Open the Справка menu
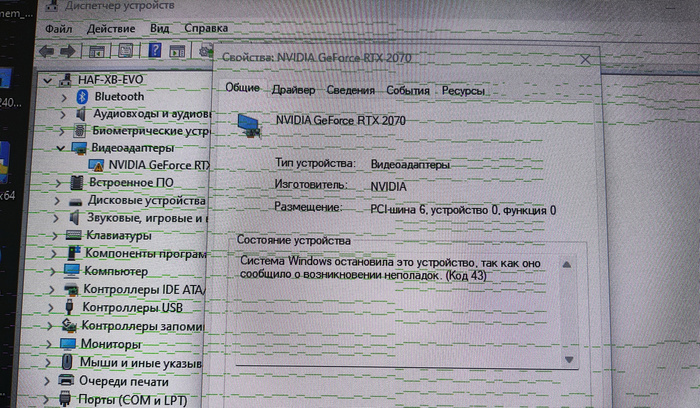700x408 pixels. [x=206, y=28]
